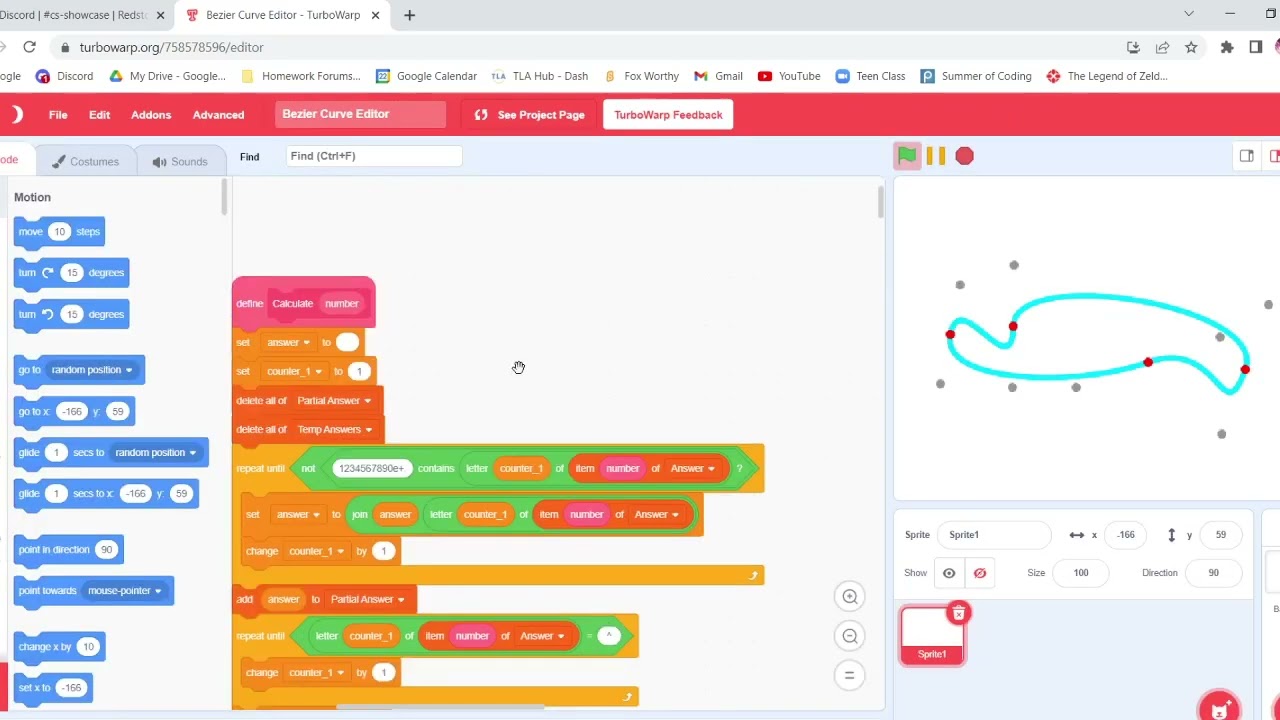Open 'set answer' variable dropdown

pos(306,343)
